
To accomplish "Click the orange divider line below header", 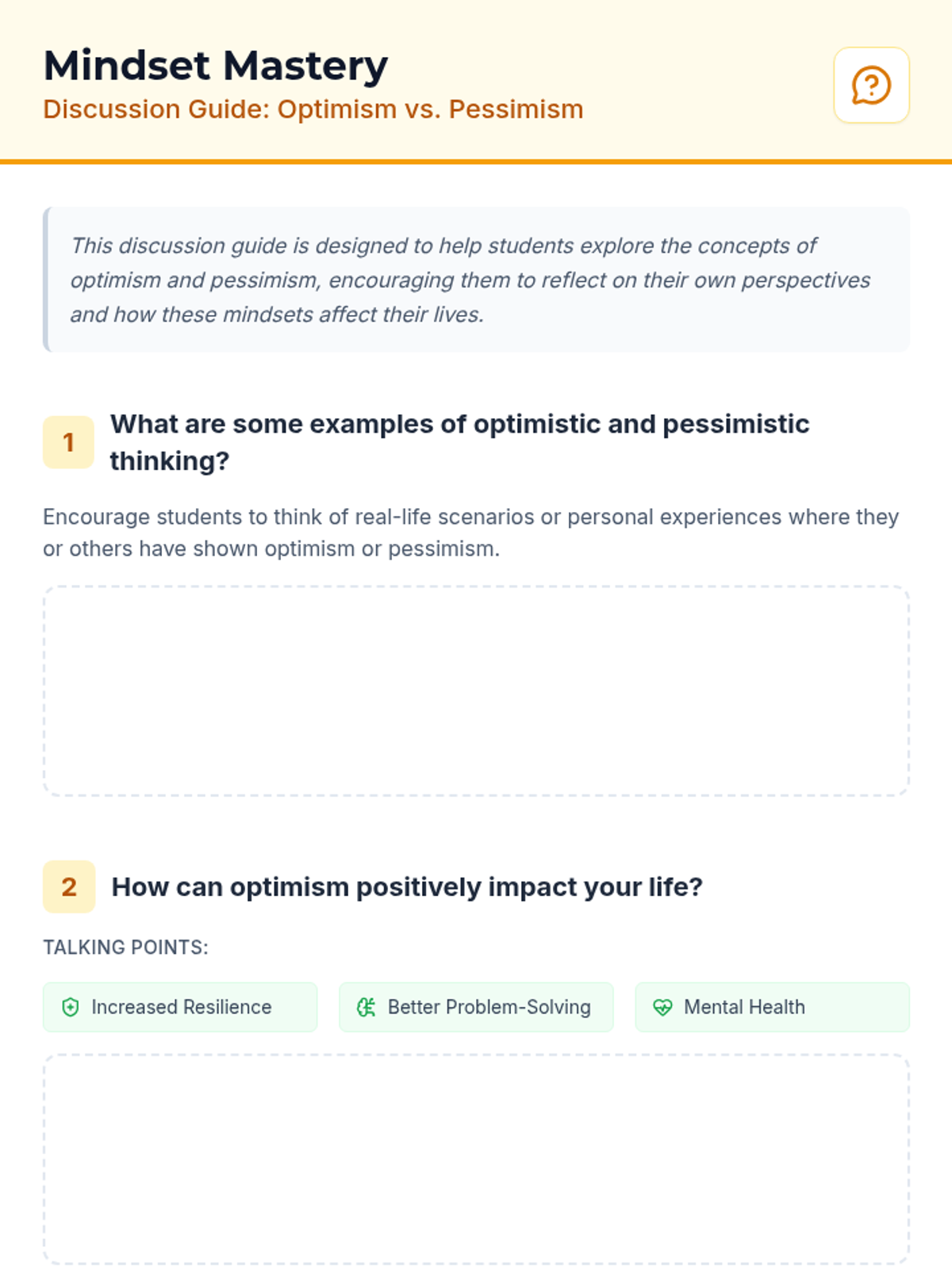I will point(476,162).
